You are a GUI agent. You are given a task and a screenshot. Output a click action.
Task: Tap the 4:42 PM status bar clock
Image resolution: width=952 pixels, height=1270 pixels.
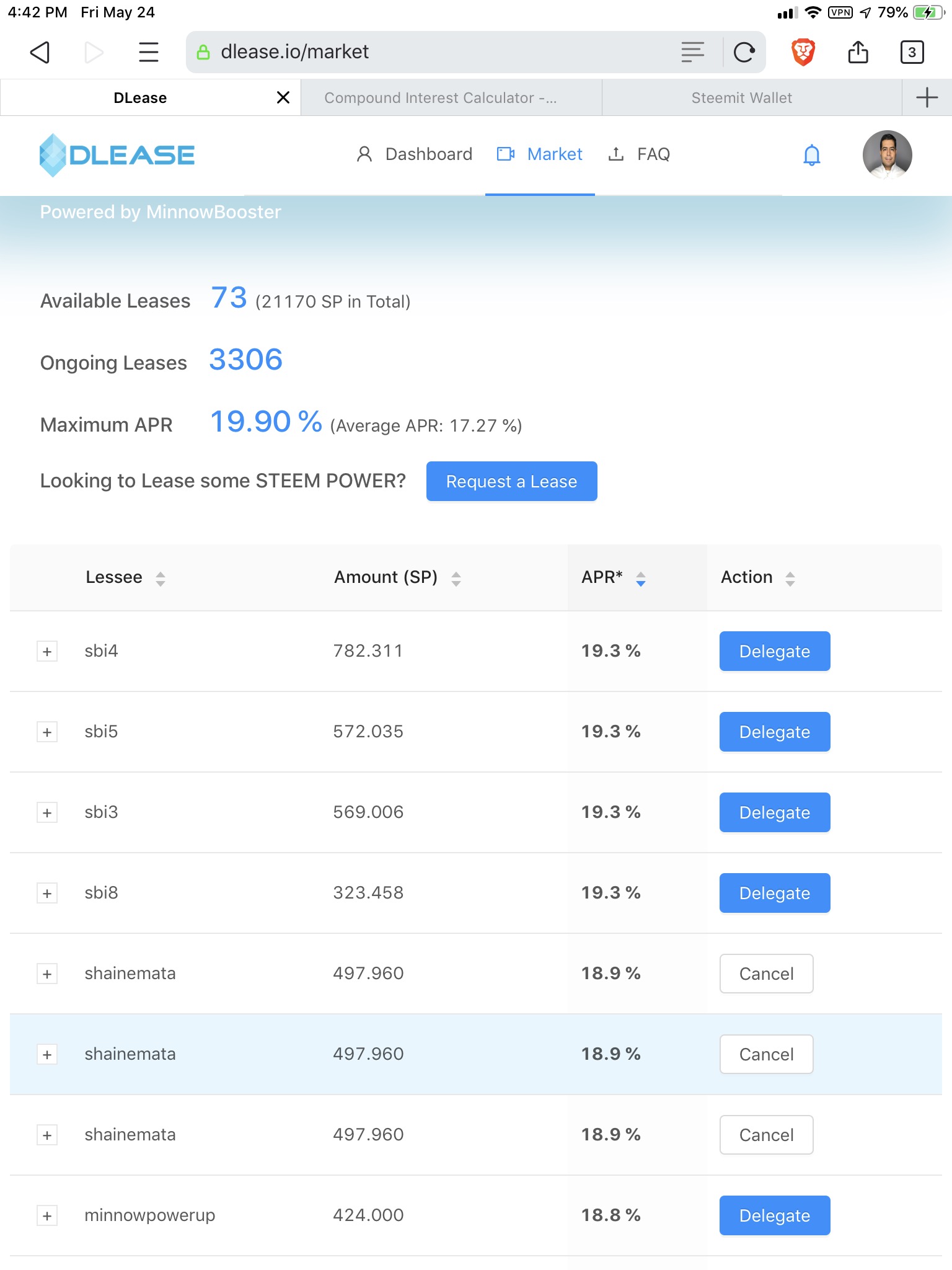[37, 12]
